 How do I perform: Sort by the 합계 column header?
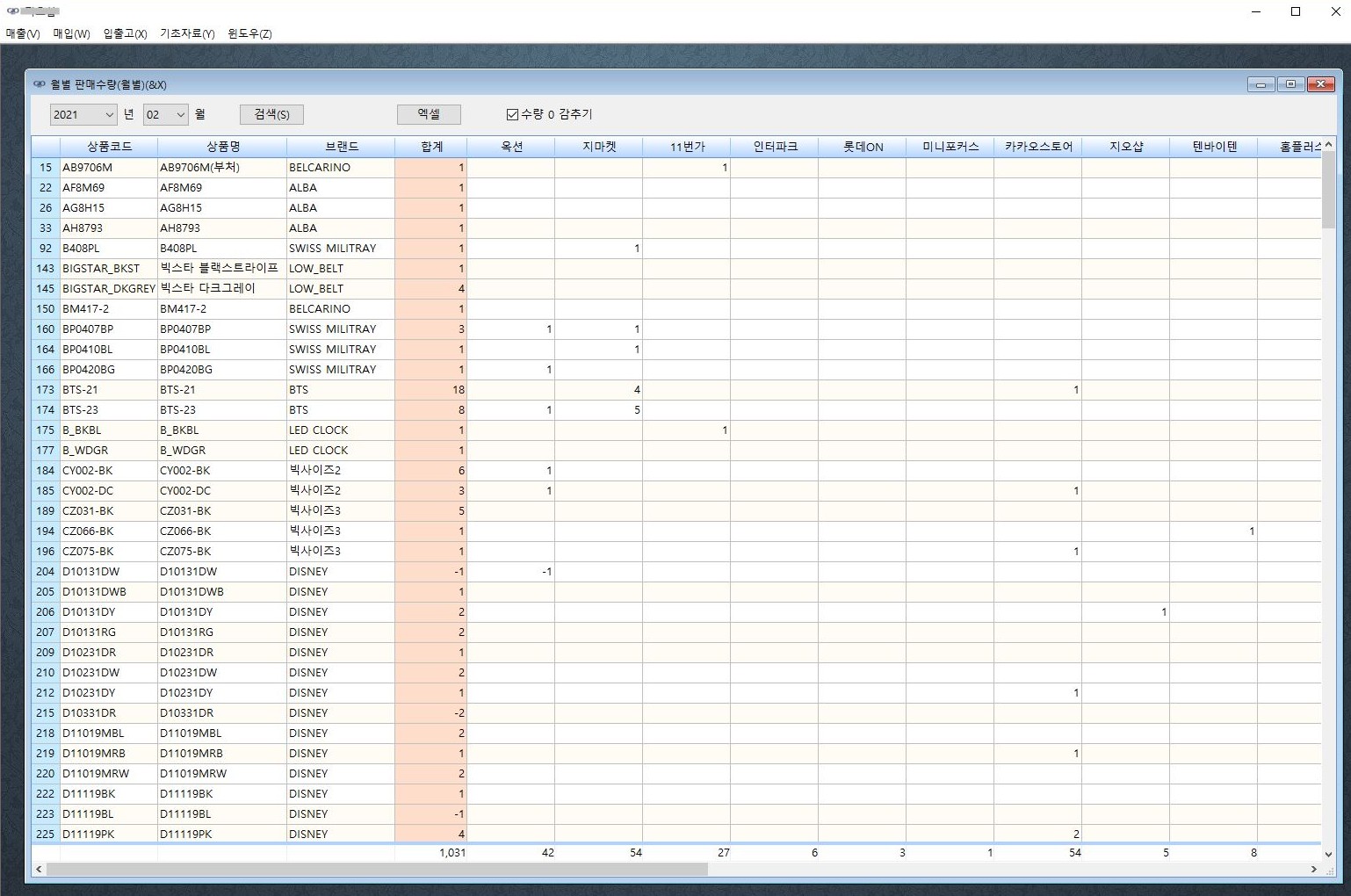tap(431, 147)
